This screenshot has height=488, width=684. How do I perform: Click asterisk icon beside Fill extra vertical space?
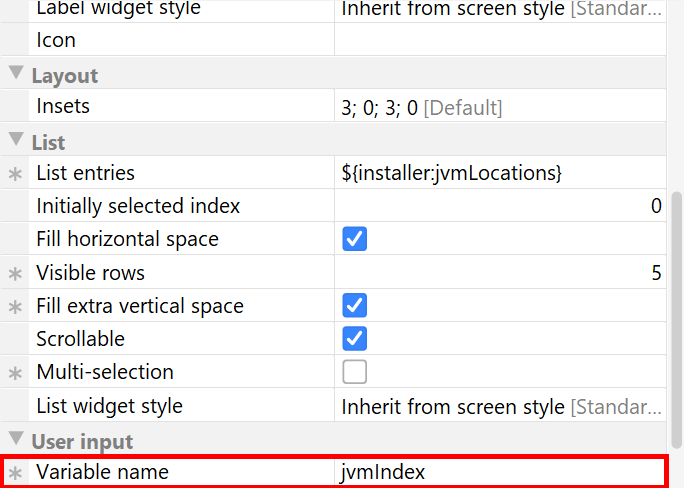coord(15,307)
